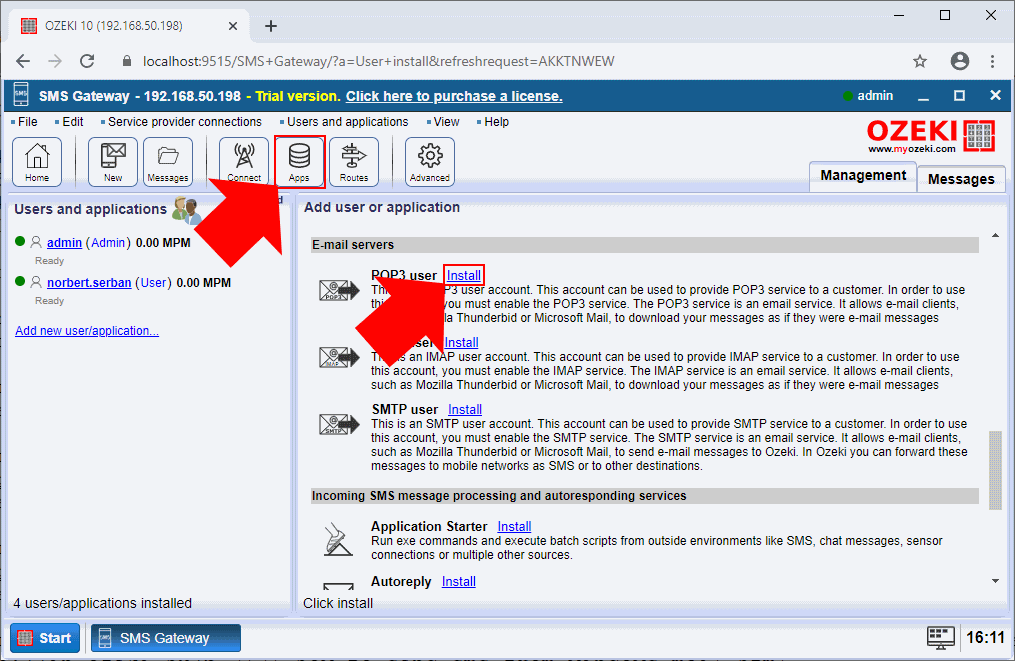The image size is (1015, 661).
Task: Click the admin status in title bar
Action: coord(869,96)
